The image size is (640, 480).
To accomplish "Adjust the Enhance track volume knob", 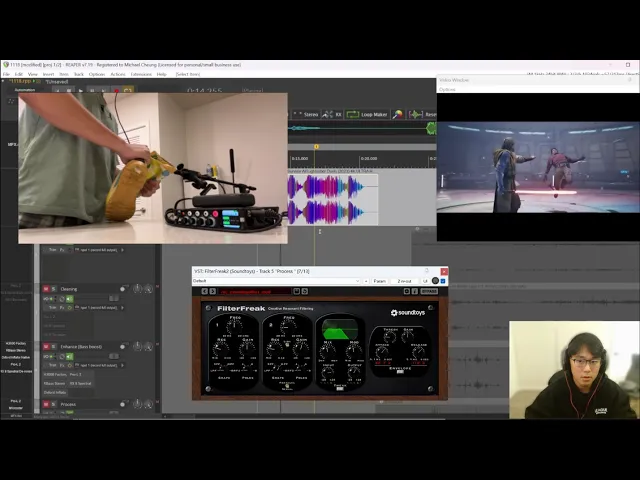I will tap(138, 346).
